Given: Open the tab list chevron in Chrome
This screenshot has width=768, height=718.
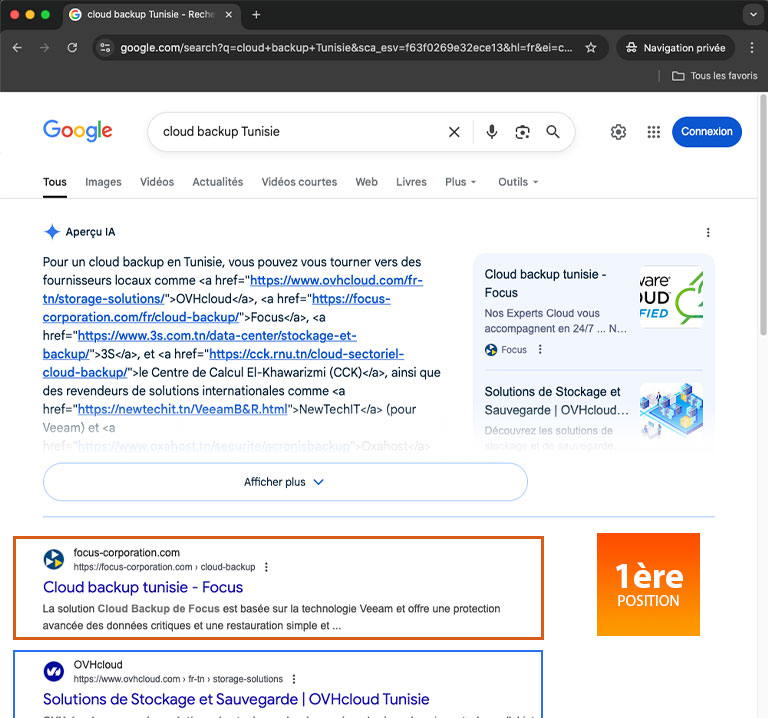Looking at the screenshot, I should (x=753, y=15).
